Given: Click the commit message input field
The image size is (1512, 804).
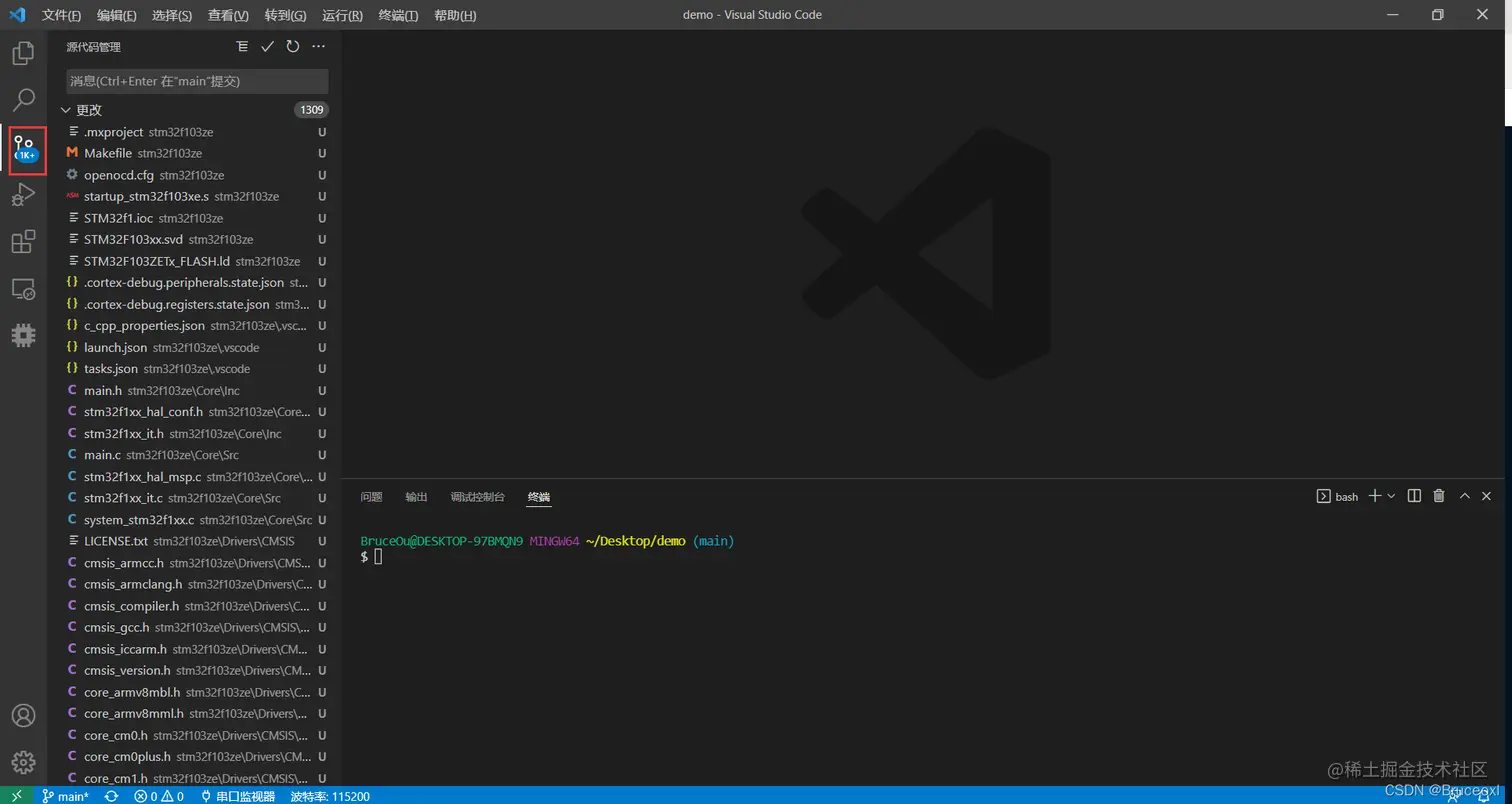Looking at the screenshot, I should click(x=197, y=81).
